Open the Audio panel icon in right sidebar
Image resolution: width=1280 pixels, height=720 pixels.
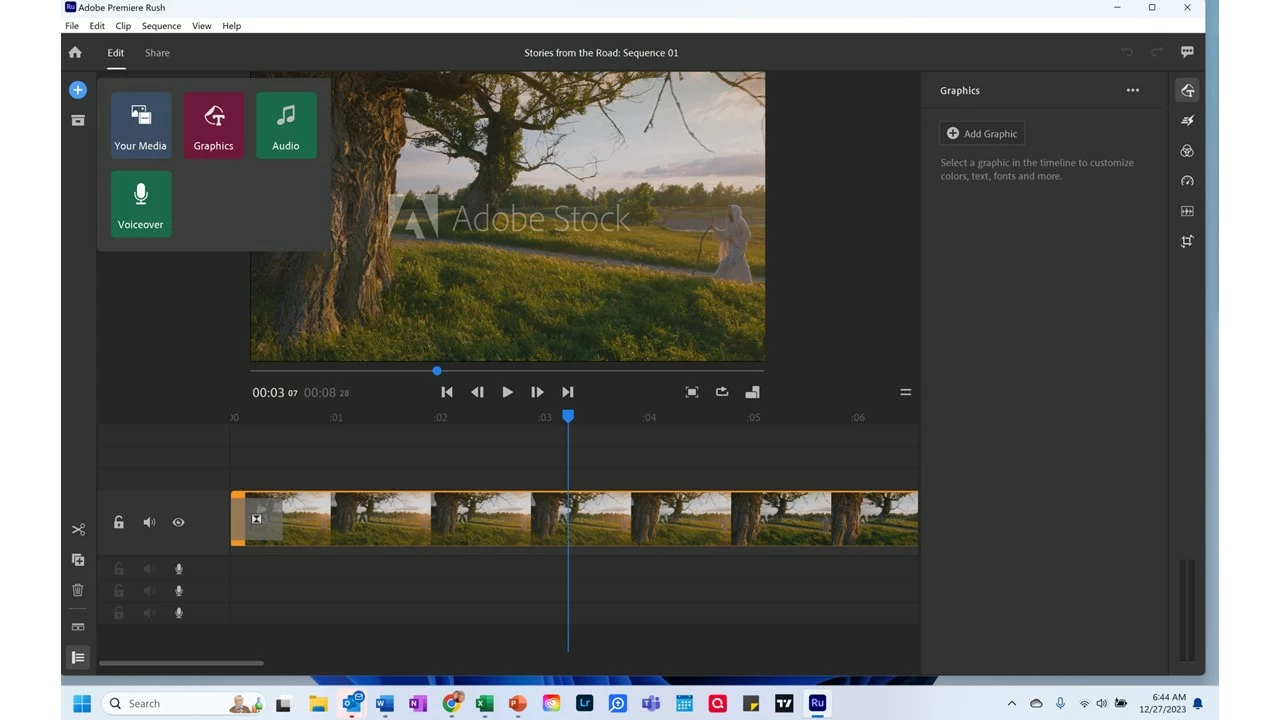point(1187,211)
